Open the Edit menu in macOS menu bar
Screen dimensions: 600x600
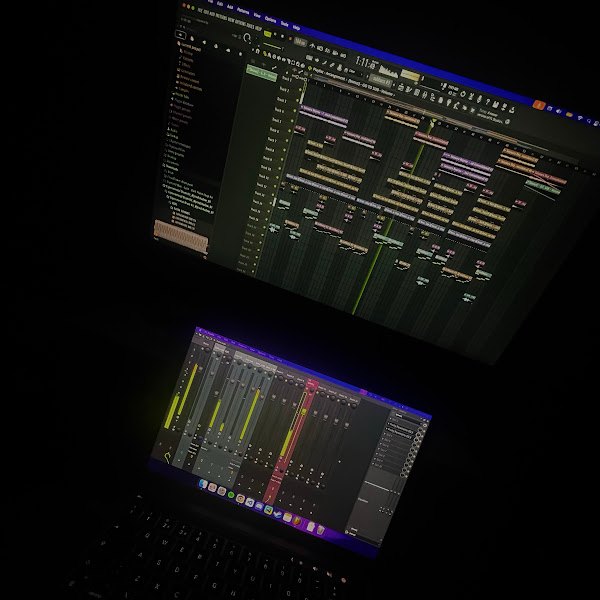220,3
